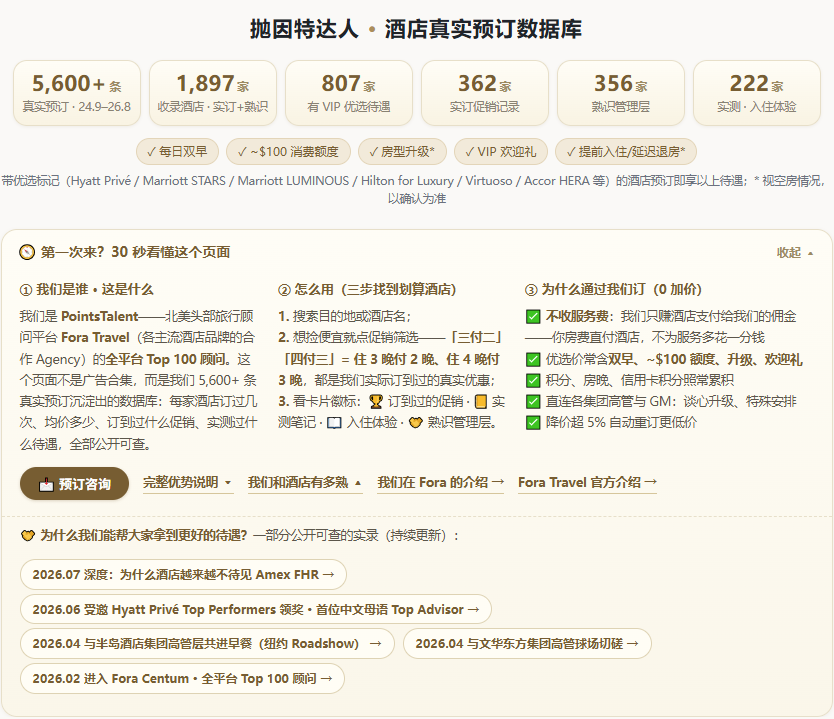Click the 提前入住/延迟退房 benefit pill
Image resolution: width=834 pixels, height=719 pixels.
pos(626,152)
